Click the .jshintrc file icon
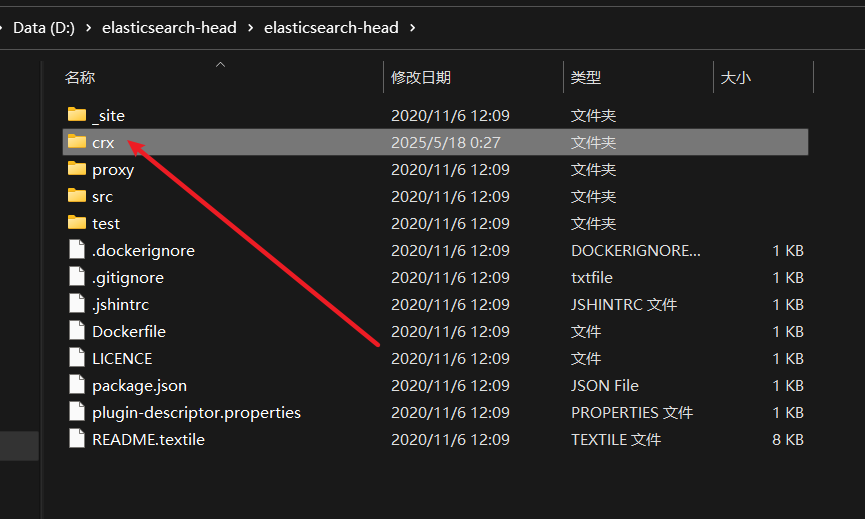 tap(77, 303)
